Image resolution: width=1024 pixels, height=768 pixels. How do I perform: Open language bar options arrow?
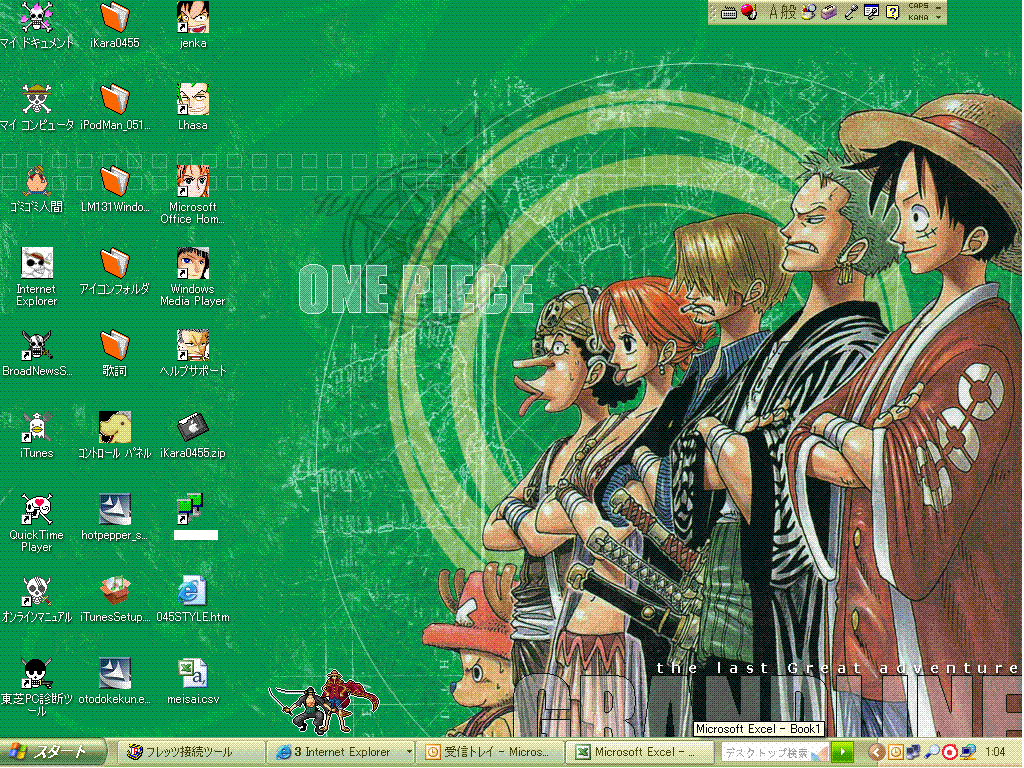pyautogui.click(x=939, y=18)
